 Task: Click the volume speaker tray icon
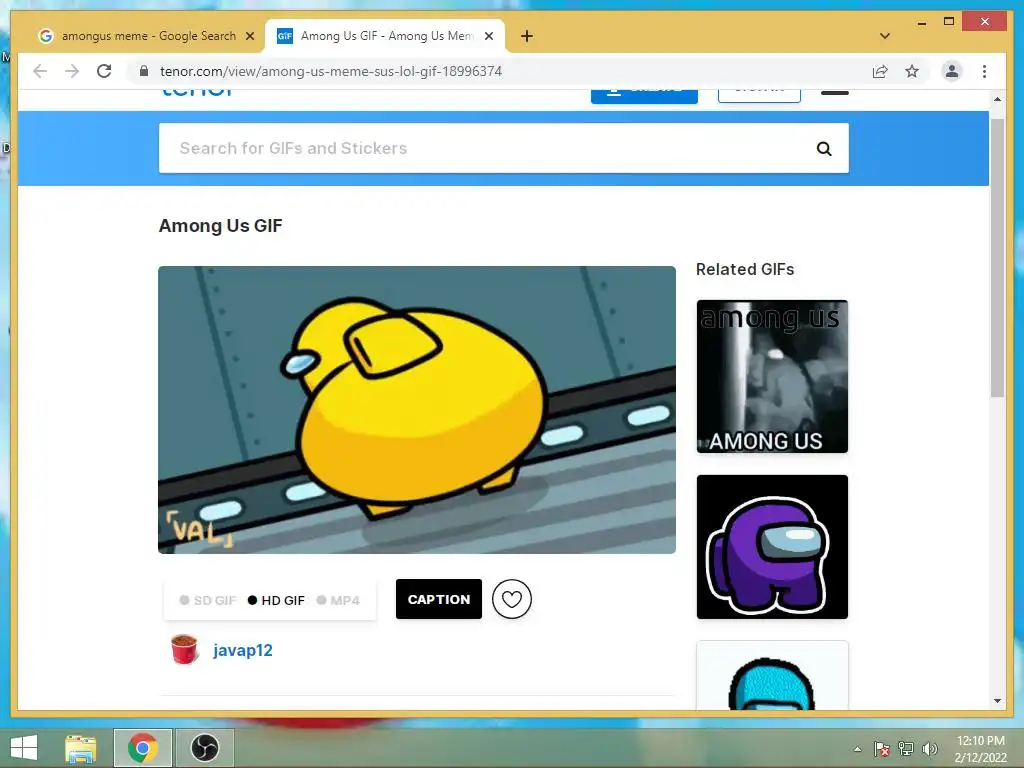click(x=929, y=749)
